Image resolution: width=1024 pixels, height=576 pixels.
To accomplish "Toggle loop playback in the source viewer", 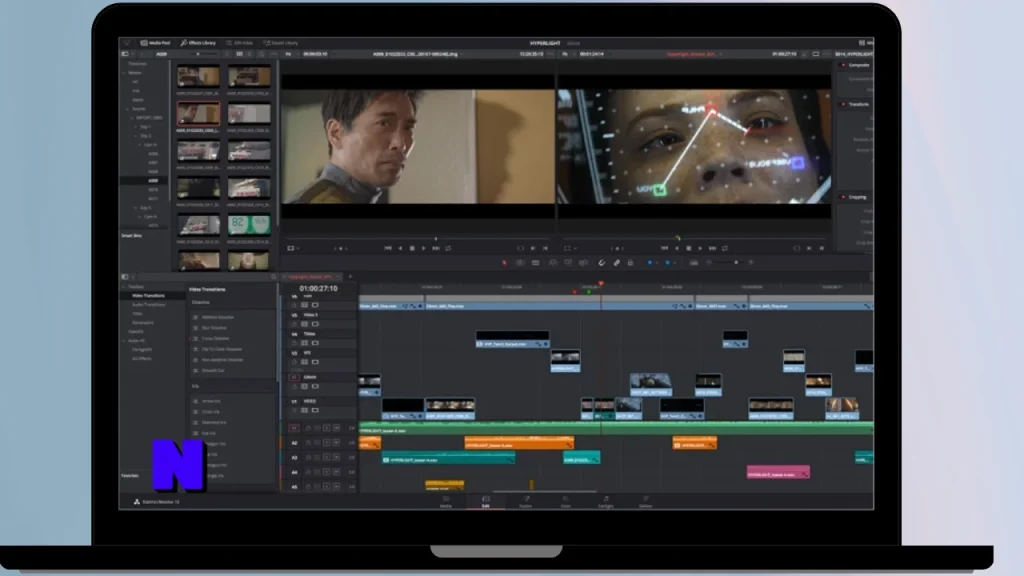I will click(x=448, y=248).
